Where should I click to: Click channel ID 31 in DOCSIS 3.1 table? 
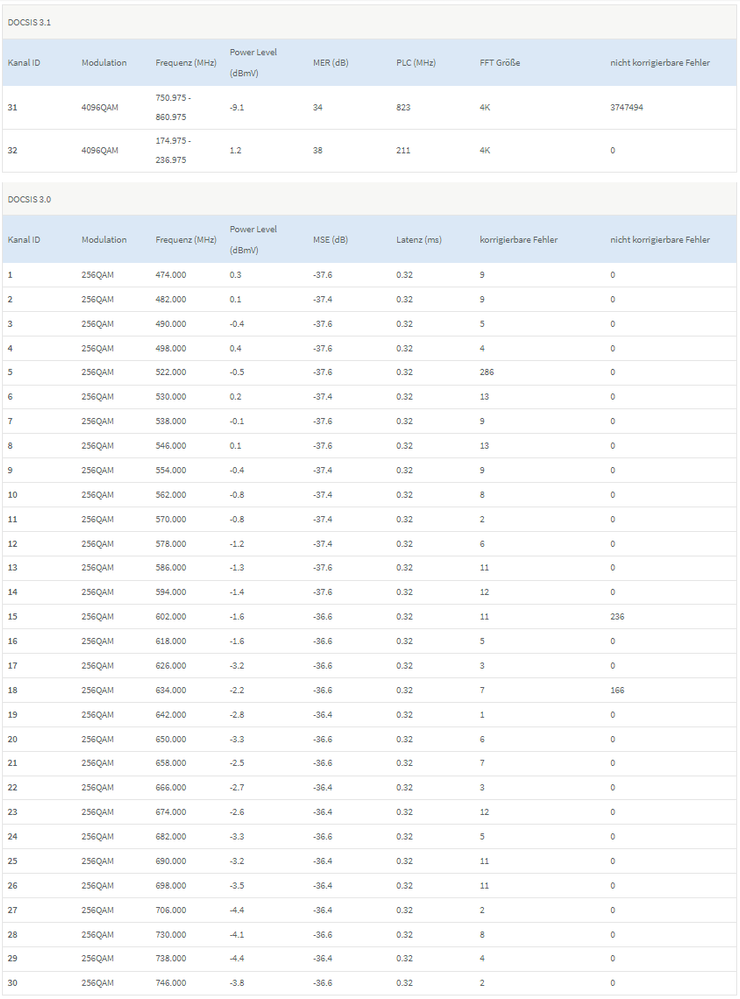(12, 107)
